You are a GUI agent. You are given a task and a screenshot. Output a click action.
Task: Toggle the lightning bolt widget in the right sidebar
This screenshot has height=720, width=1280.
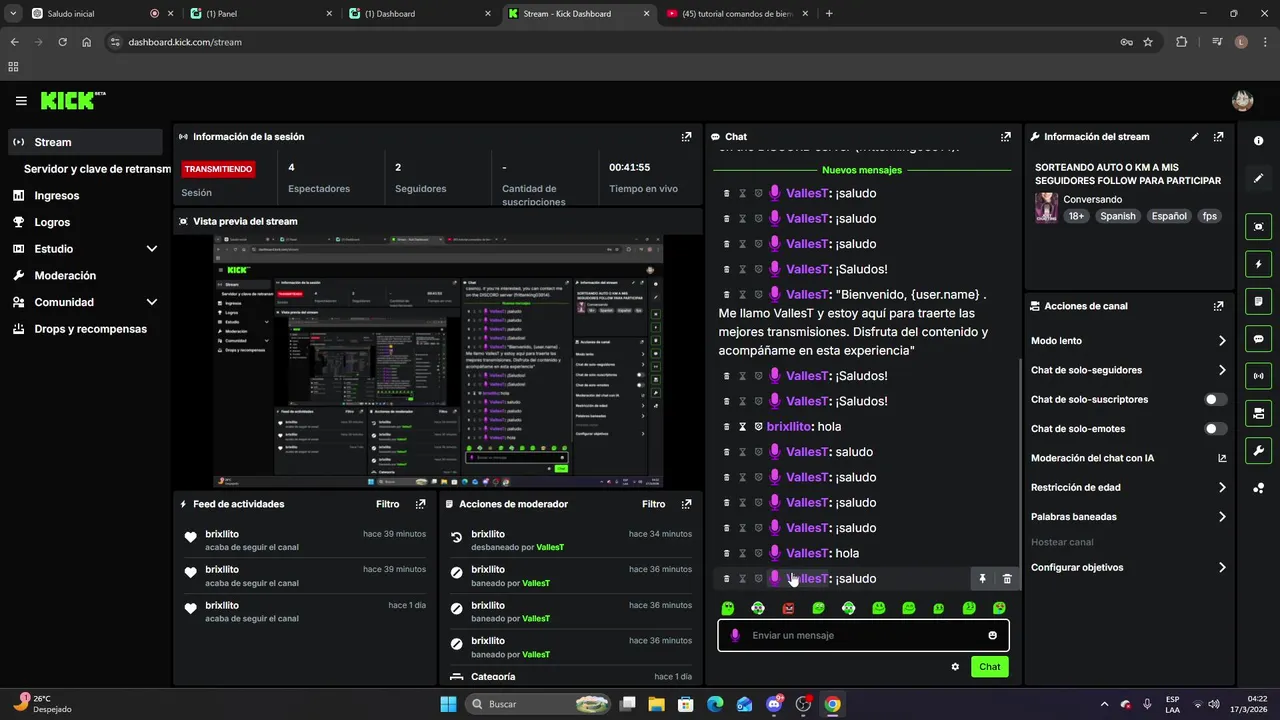[1258, 264]
